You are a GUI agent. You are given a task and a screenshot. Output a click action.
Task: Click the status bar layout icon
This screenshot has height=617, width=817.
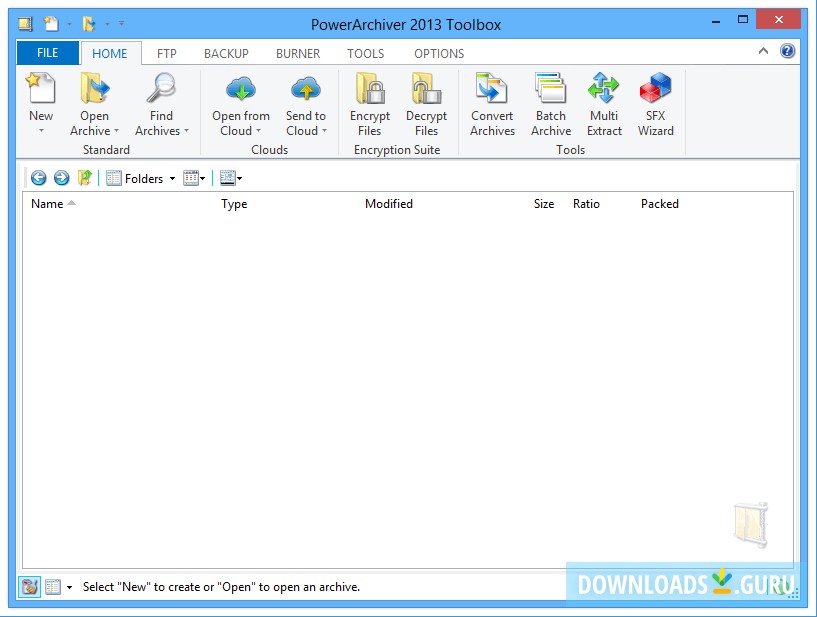(53, 587)
